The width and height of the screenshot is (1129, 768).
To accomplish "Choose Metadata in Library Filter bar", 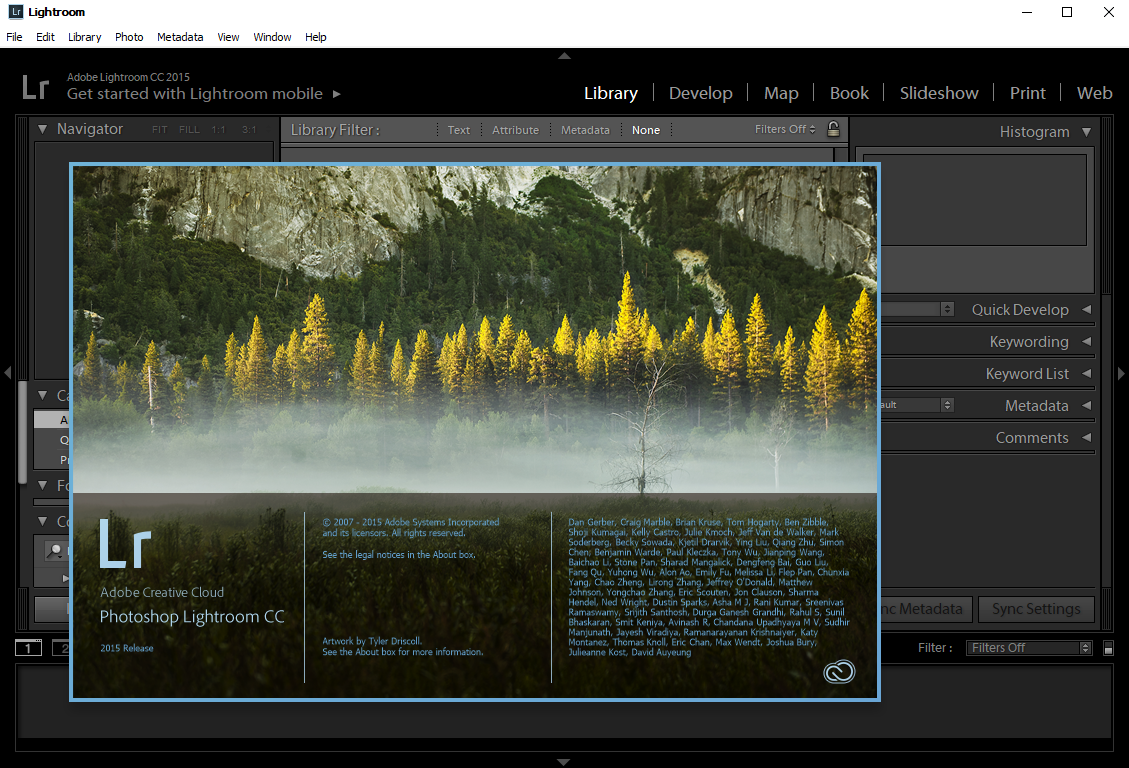I will point(585,130).
